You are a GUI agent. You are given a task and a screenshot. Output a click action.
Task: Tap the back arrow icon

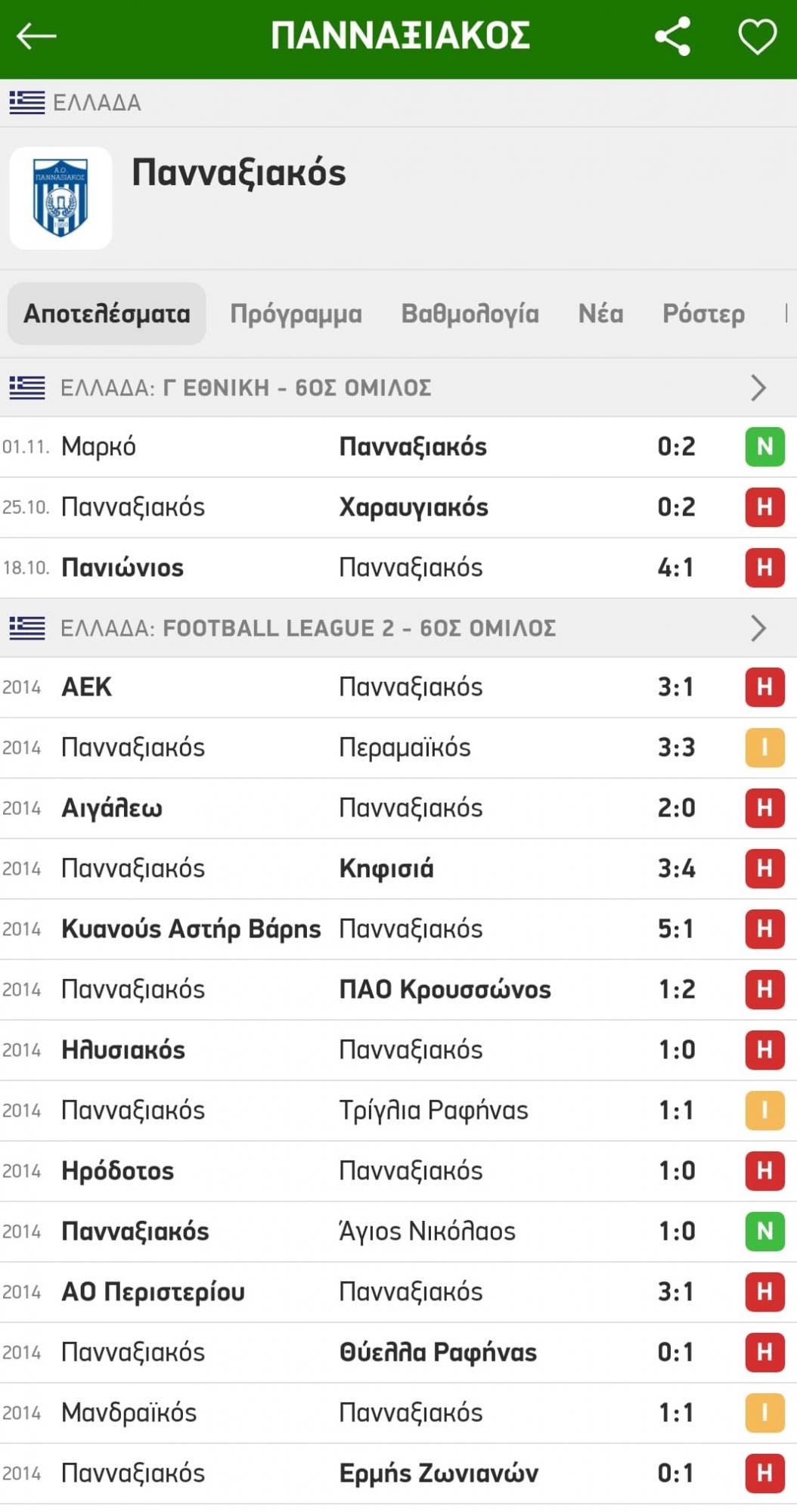tap(36, 36)
